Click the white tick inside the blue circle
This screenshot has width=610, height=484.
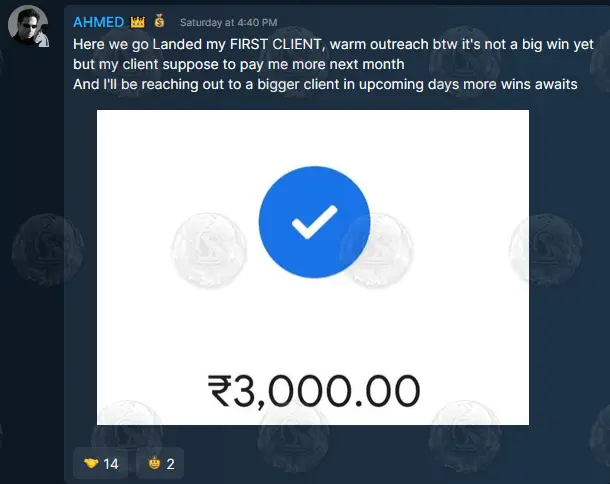(314, 221)
